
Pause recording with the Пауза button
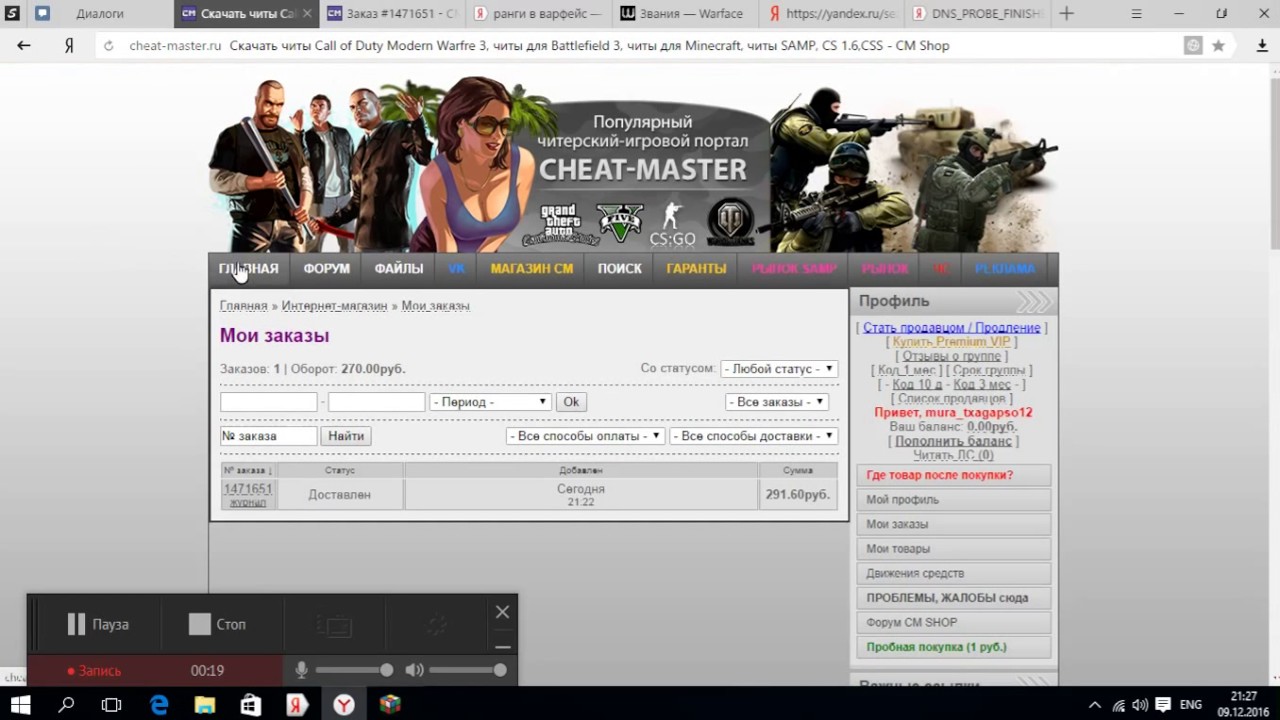[98, 624]
